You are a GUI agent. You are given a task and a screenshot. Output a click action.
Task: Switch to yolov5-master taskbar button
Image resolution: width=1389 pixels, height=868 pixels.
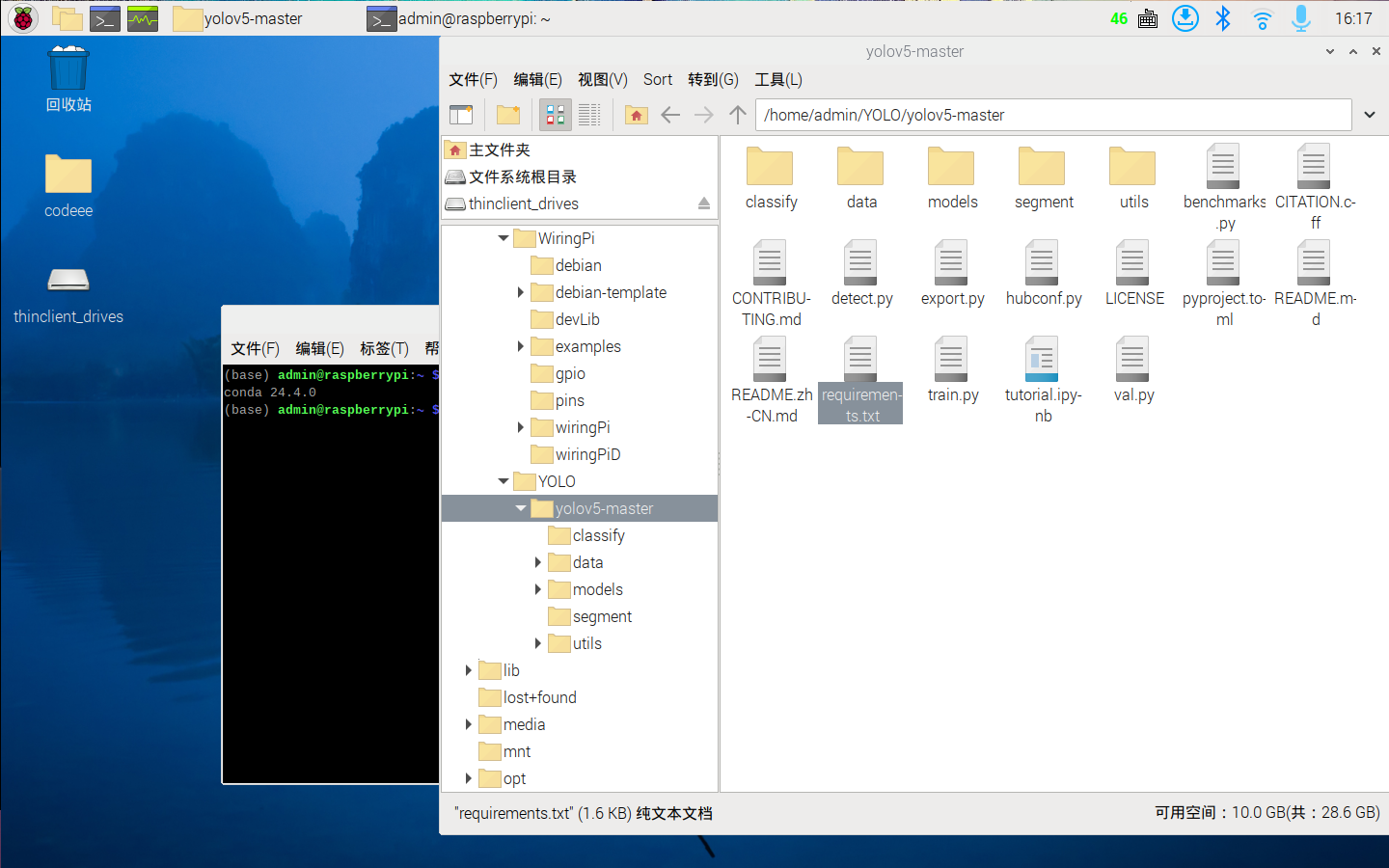238,18
